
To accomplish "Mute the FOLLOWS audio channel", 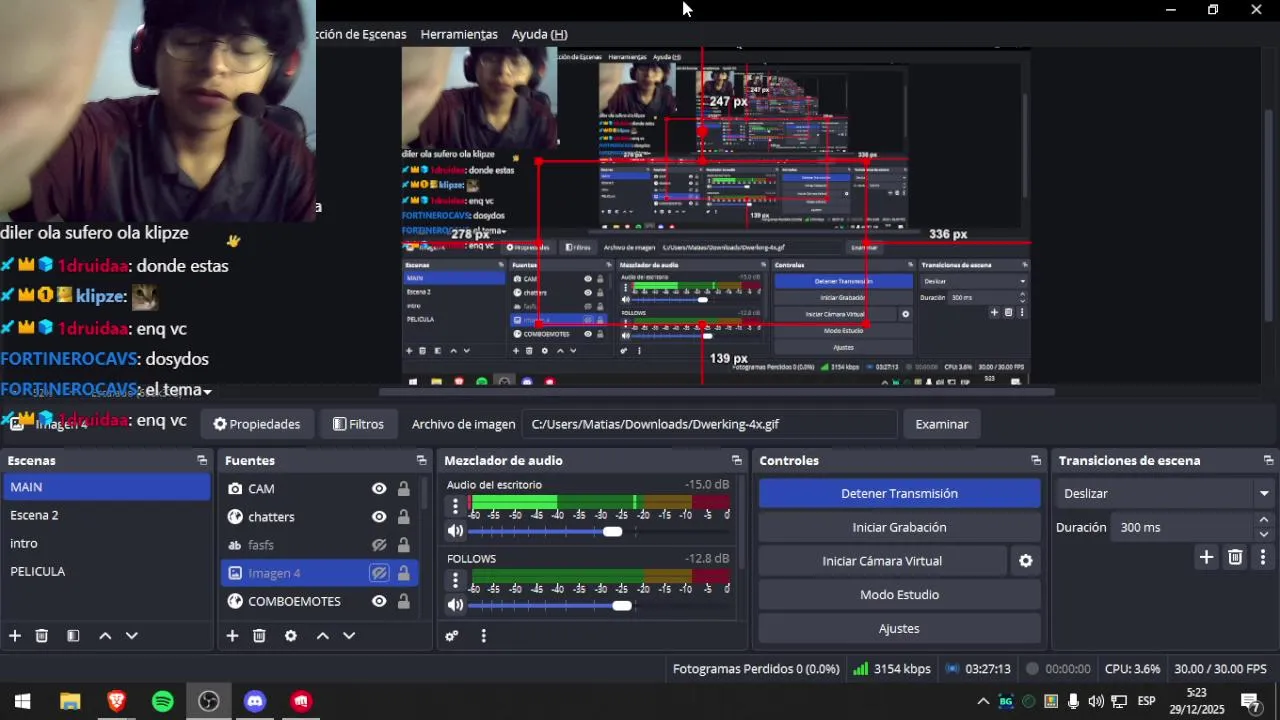I will (455, 605).
